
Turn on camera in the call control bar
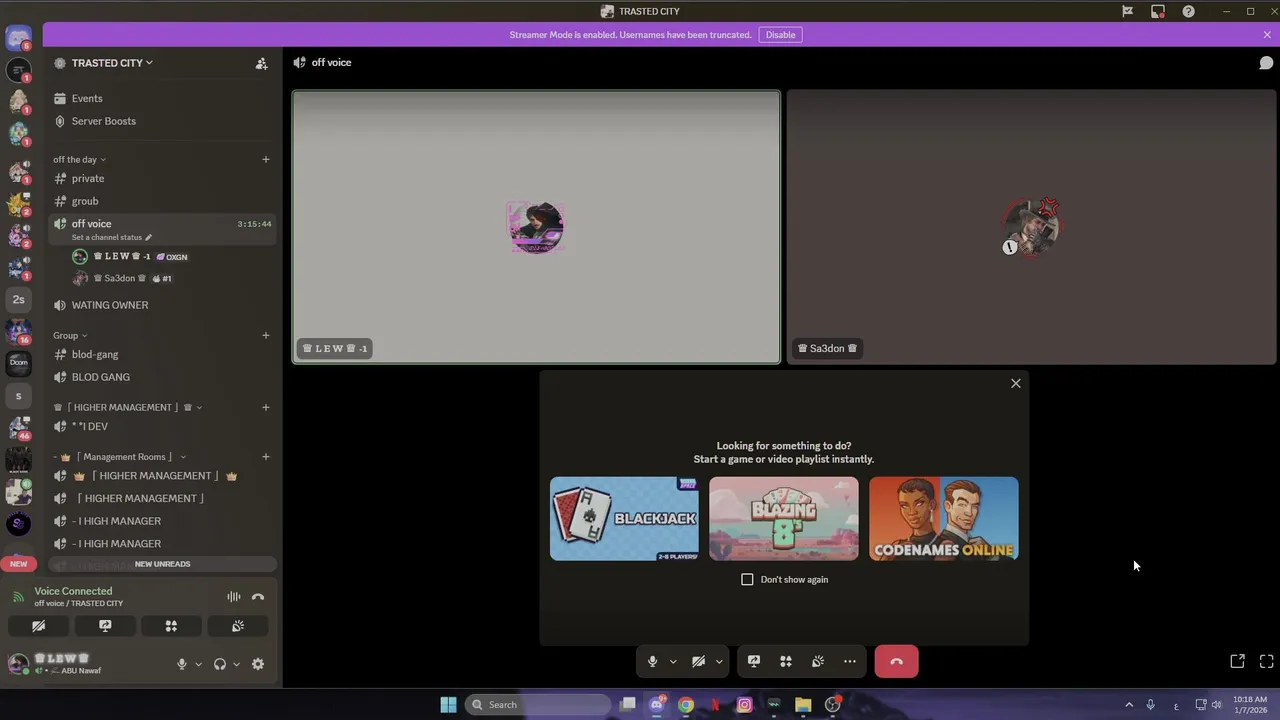698,661
